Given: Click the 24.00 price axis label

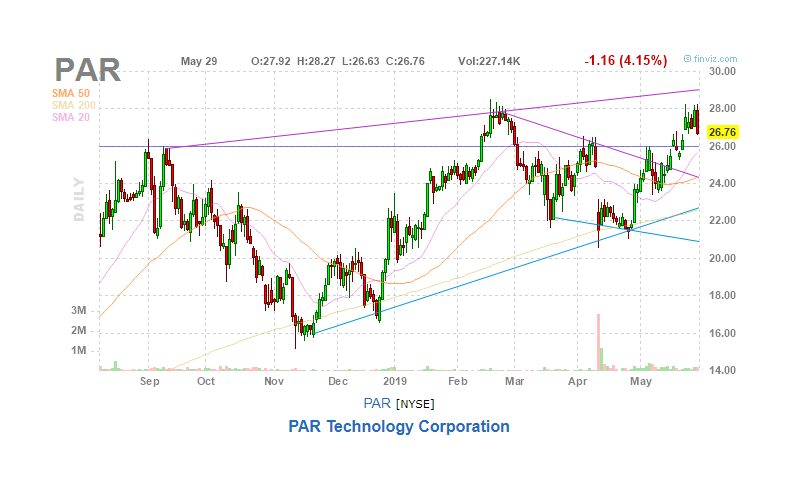Looking at the screenshot, I should [x=723, y=183].
